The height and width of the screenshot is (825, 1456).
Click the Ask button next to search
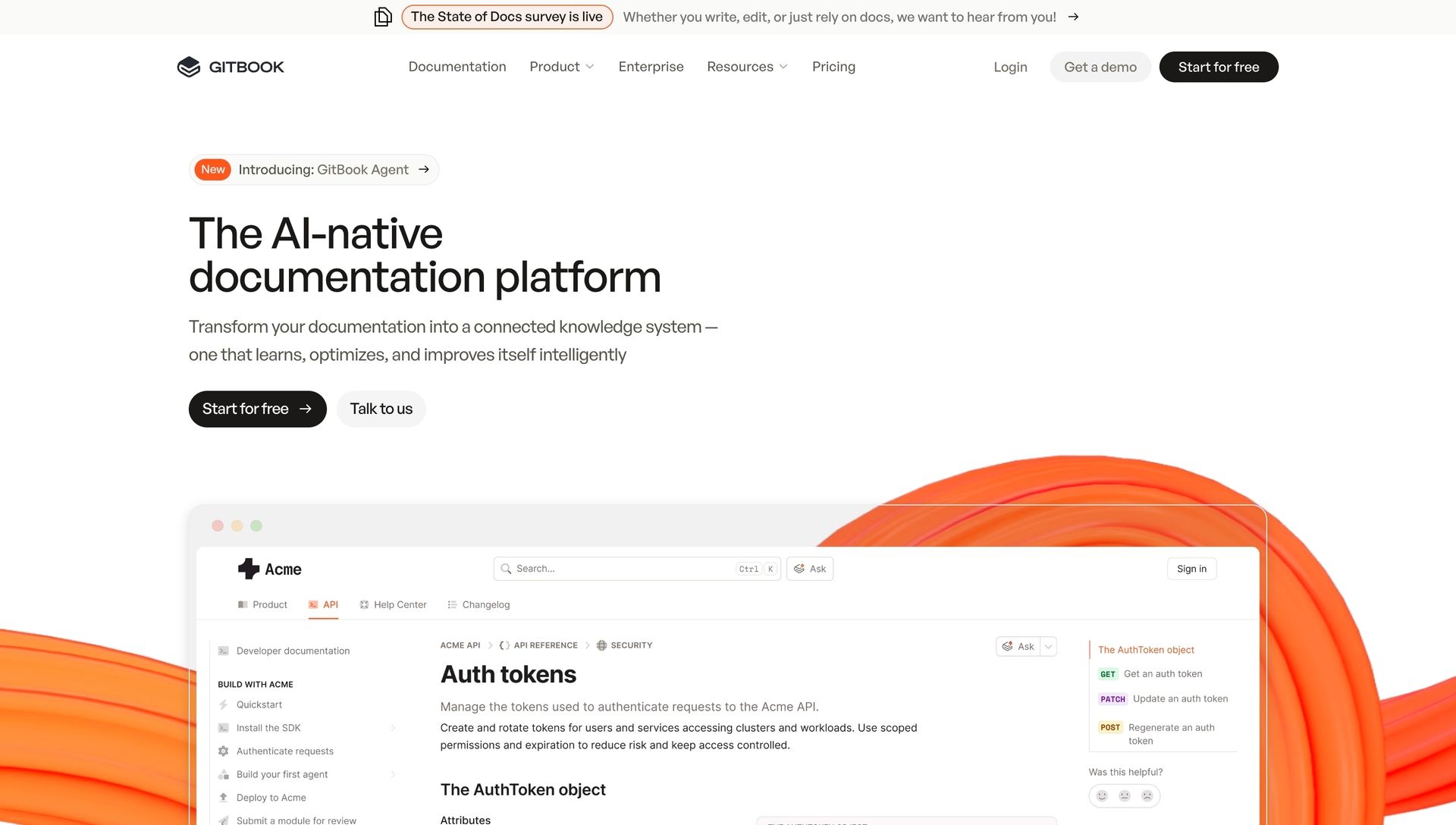pyautogui.click(x=810, y=569)
